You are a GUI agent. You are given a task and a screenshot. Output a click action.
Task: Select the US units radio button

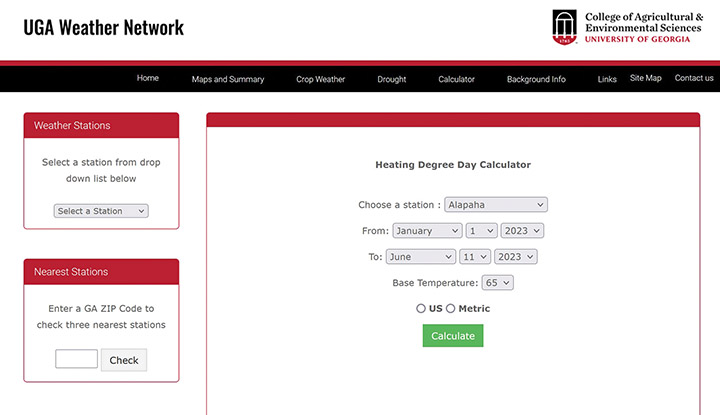click(421, 309)
